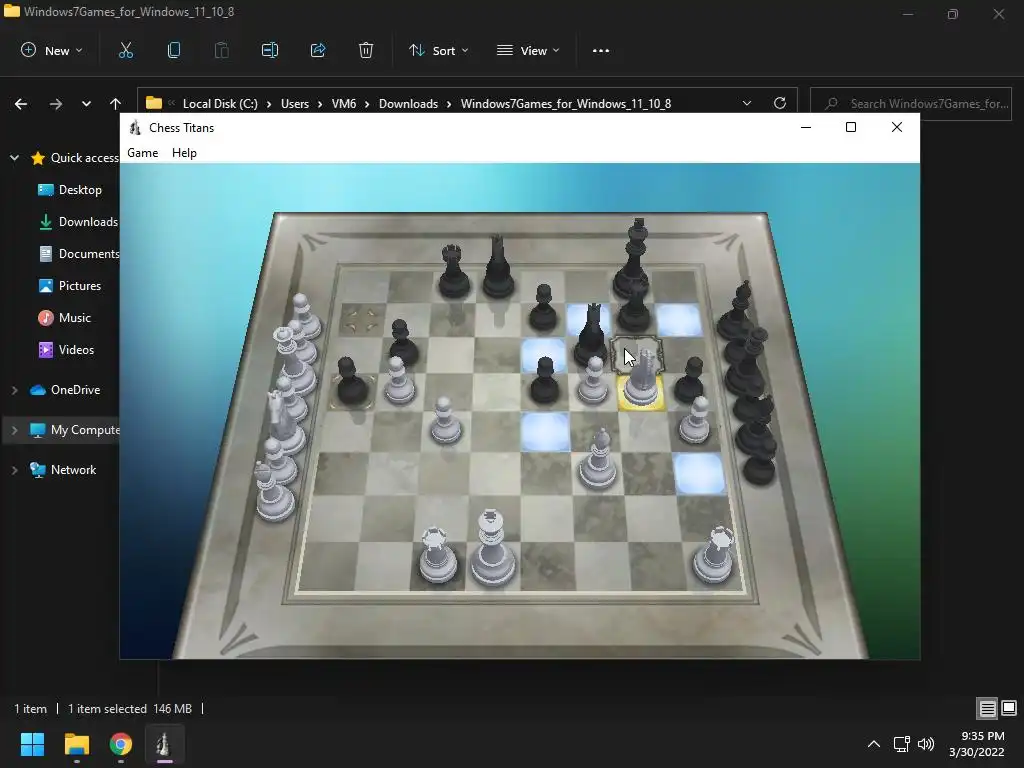Click the Cut icon in File Explorer toolbar
The image size is (1024, 768).
coord(126,50)
